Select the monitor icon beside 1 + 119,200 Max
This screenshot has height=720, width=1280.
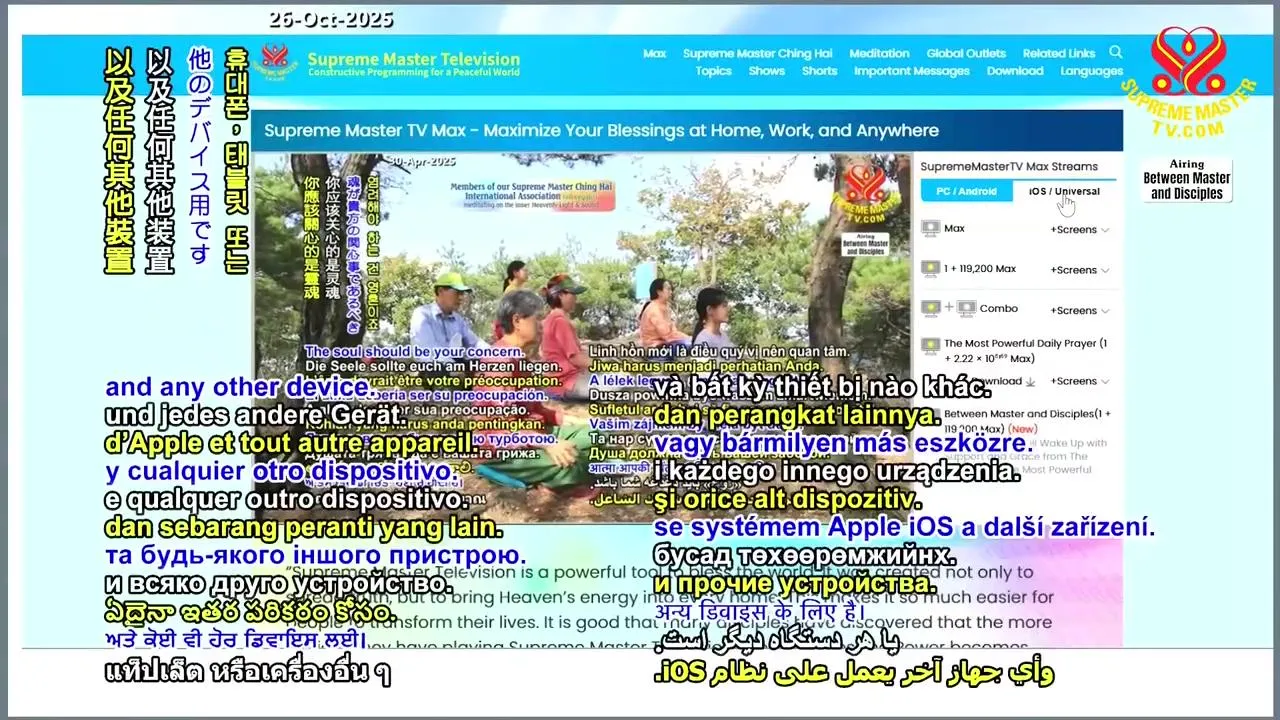[x=931, y=269]
